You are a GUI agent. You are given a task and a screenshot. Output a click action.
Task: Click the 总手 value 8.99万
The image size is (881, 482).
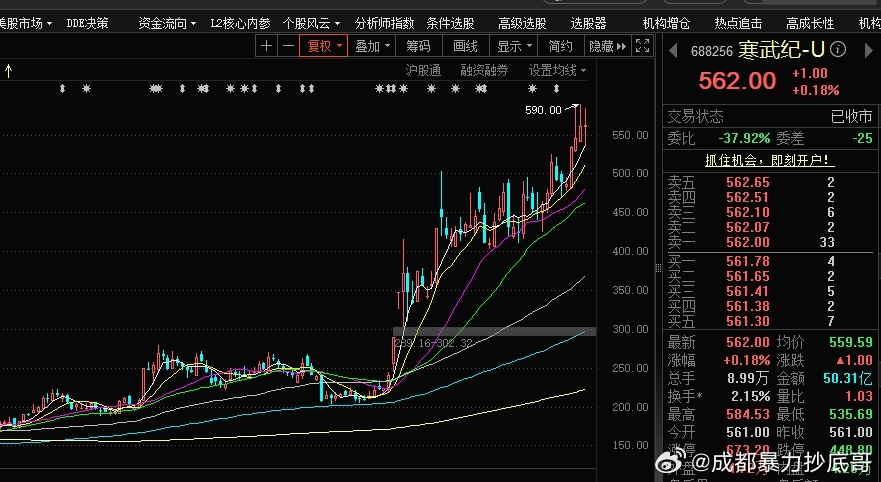tap(748, 378)
